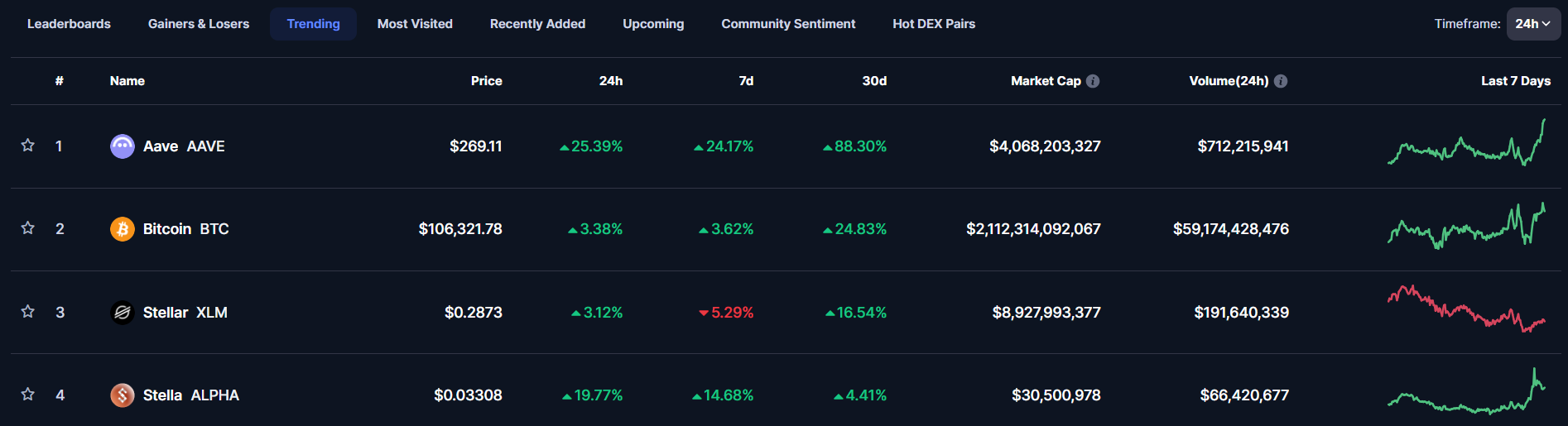1568x426 pixels.
Task: Select the Trending tab
Action: pyautogui.click(x=313, y=24)
